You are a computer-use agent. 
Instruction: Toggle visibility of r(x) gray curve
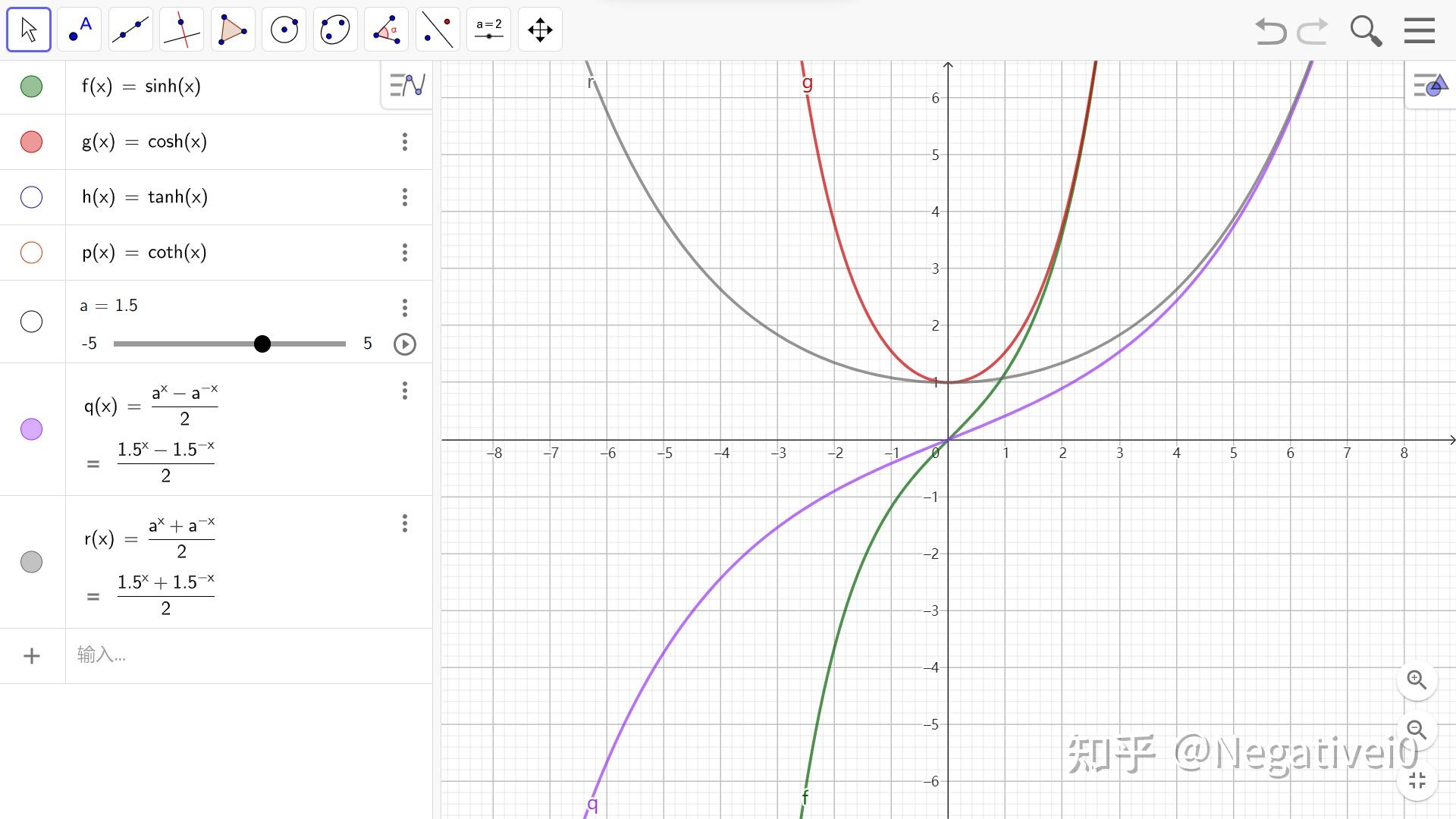[x=31, y=562]
